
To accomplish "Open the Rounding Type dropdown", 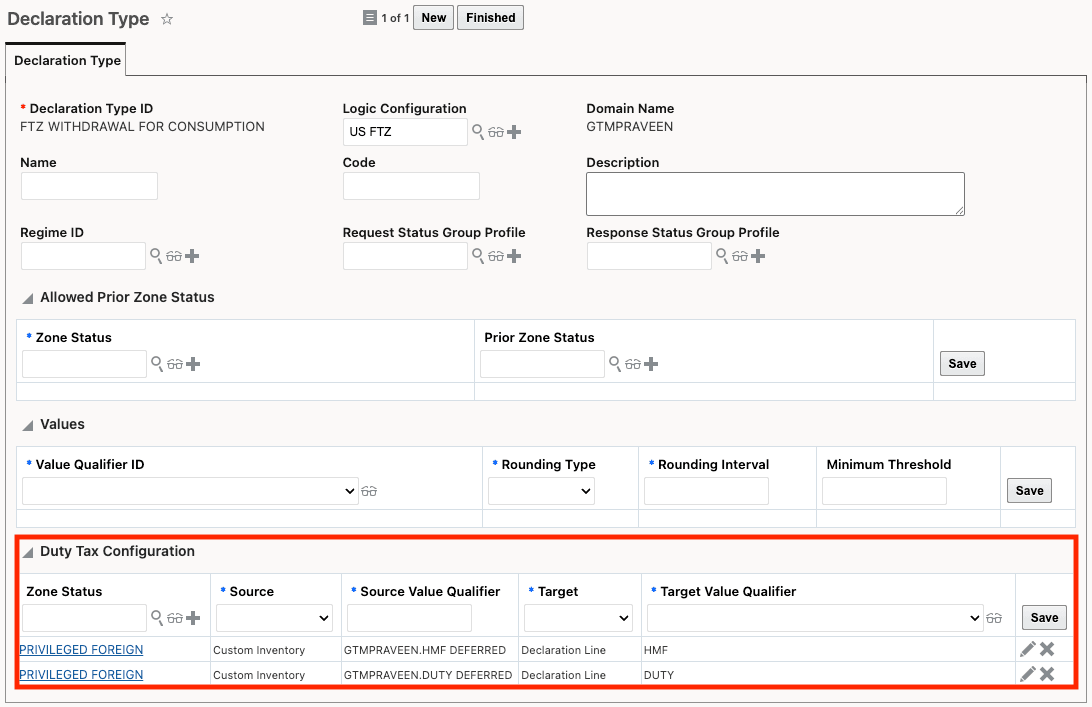I will pos(541,491).
